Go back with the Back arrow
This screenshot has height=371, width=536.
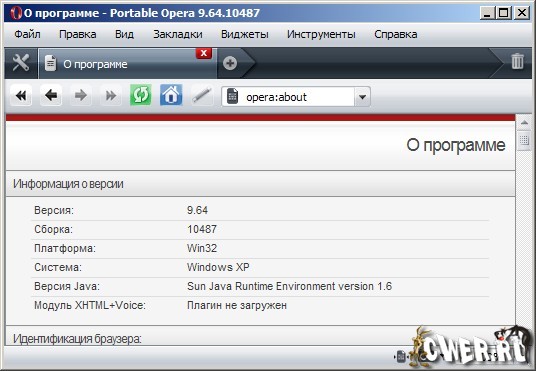click(x=51, y=95)
